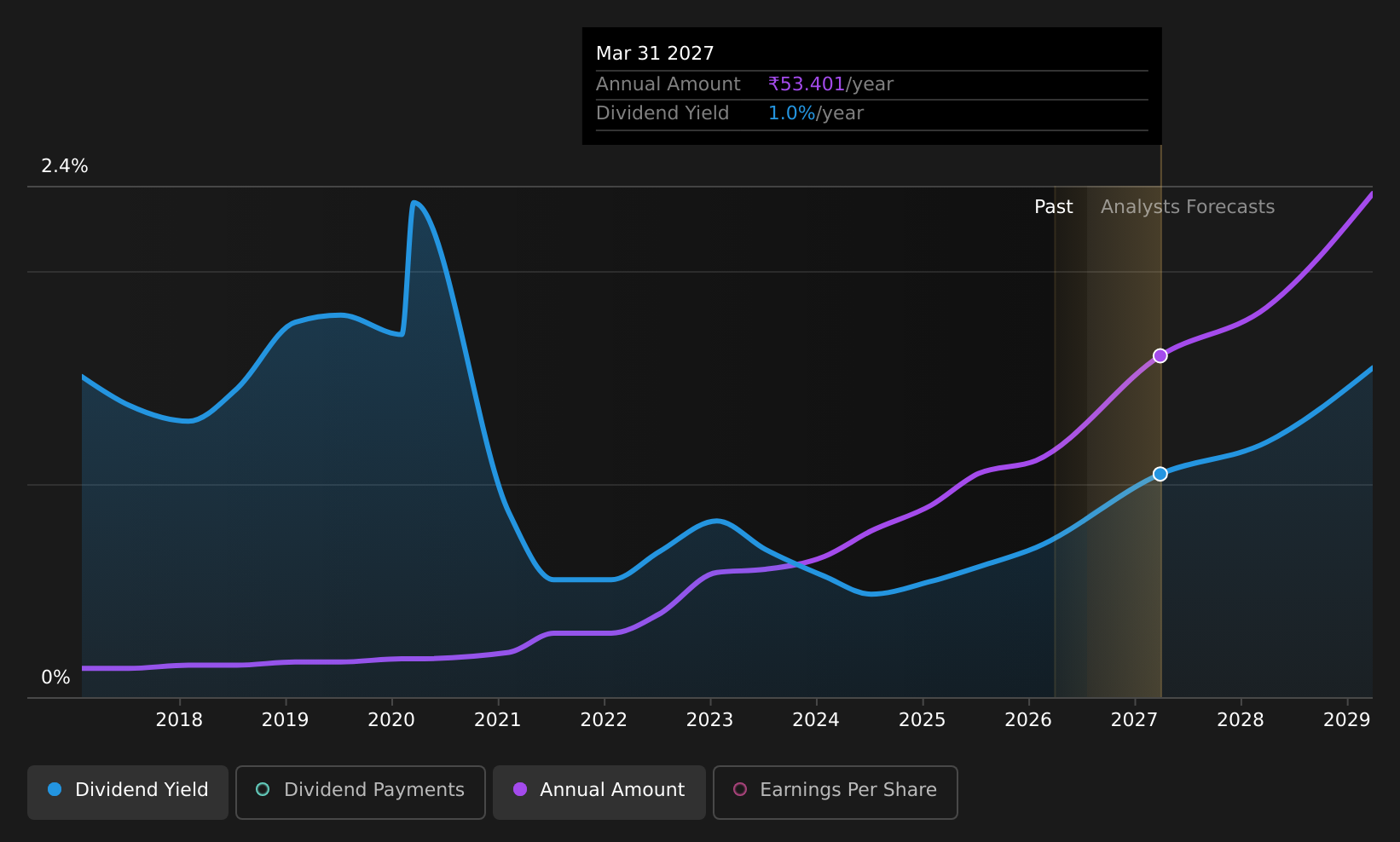Click the 2025 x-axis label

tap(922, 720)
